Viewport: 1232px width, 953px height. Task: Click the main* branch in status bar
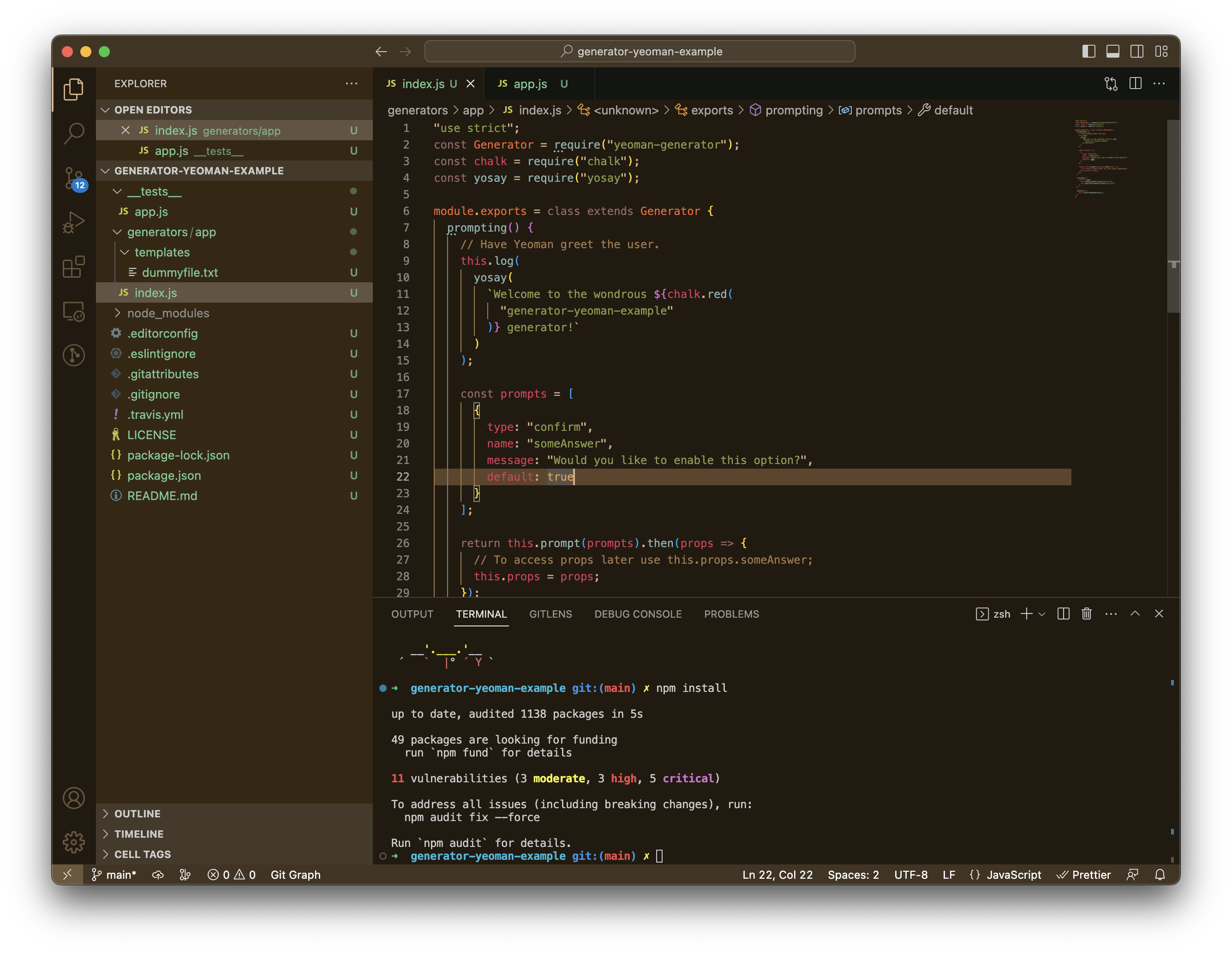tap(114, 874)
